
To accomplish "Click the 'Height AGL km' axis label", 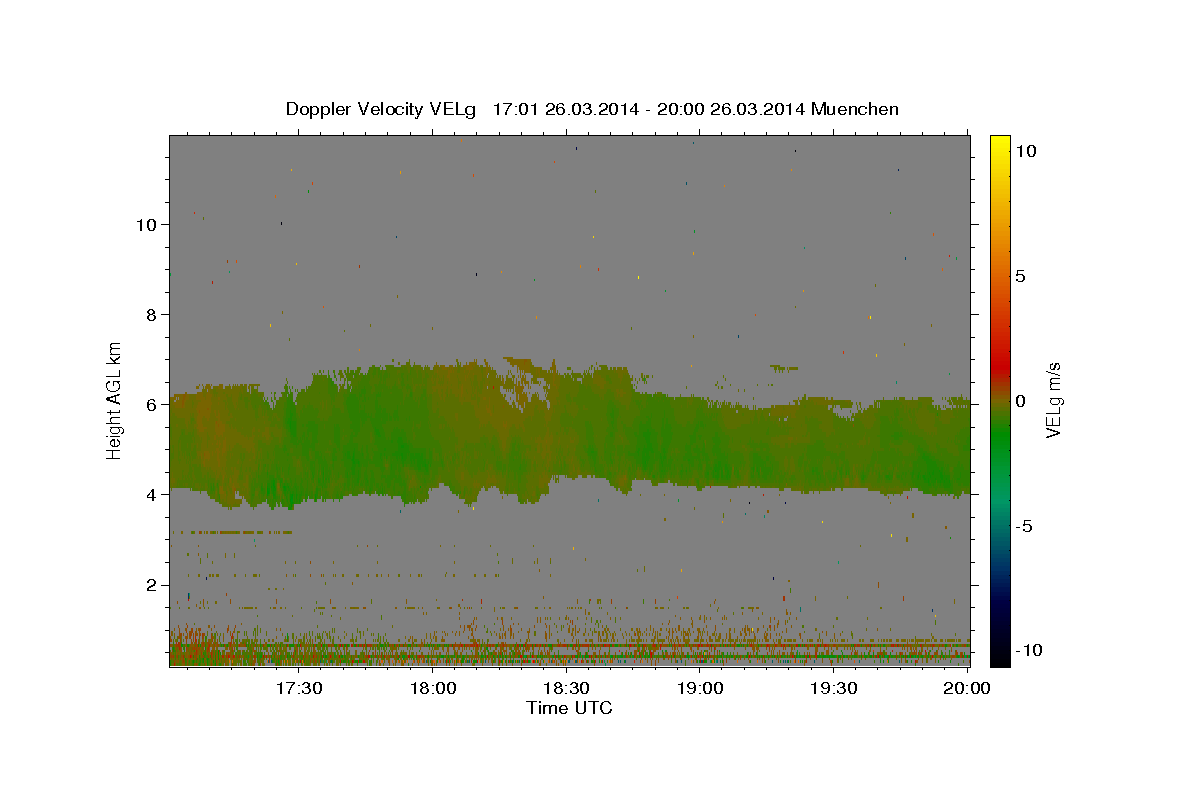I will click(115, 400).
